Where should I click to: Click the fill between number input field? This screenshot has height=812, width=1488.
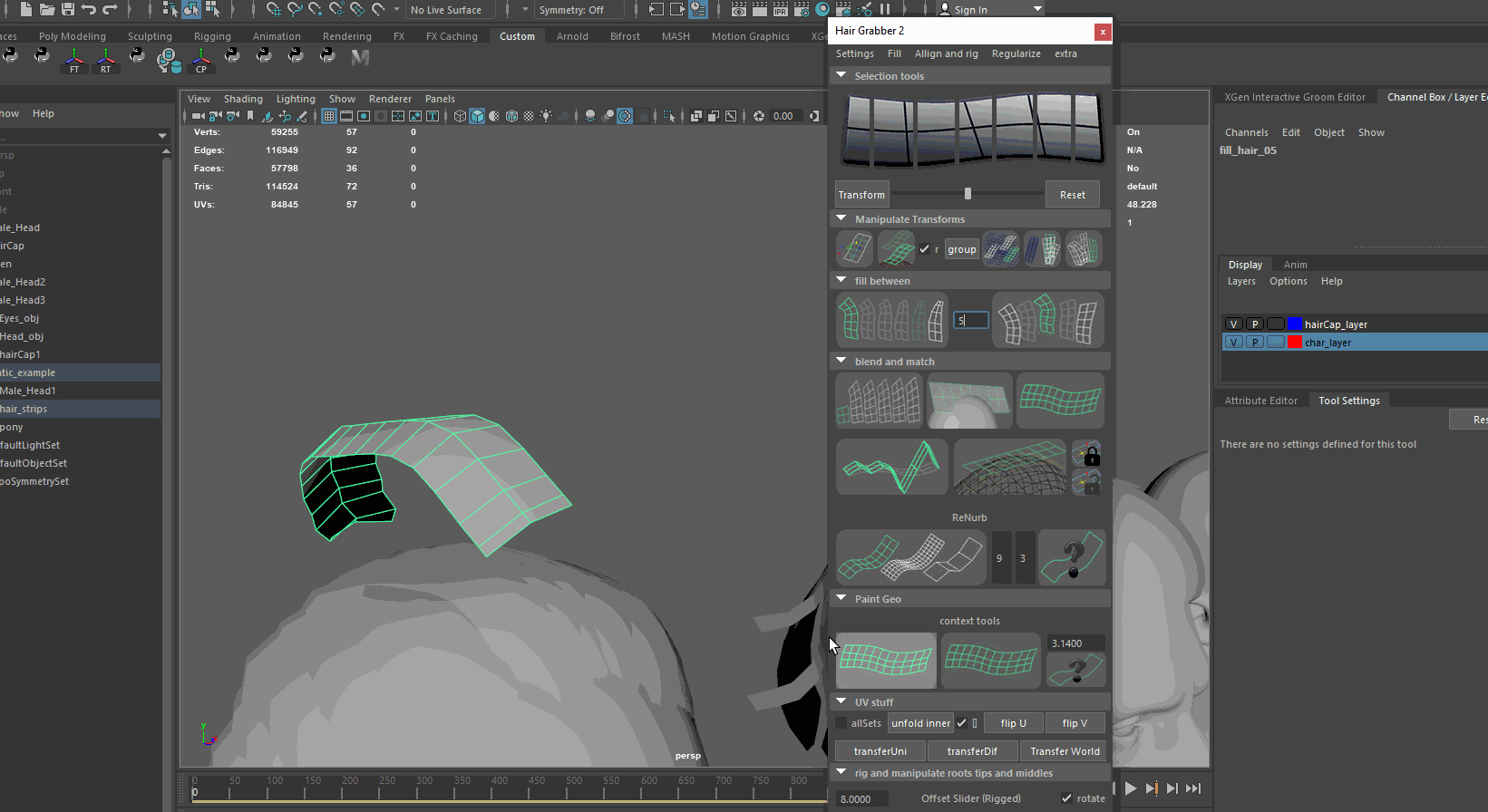click(x=970, y=320)
